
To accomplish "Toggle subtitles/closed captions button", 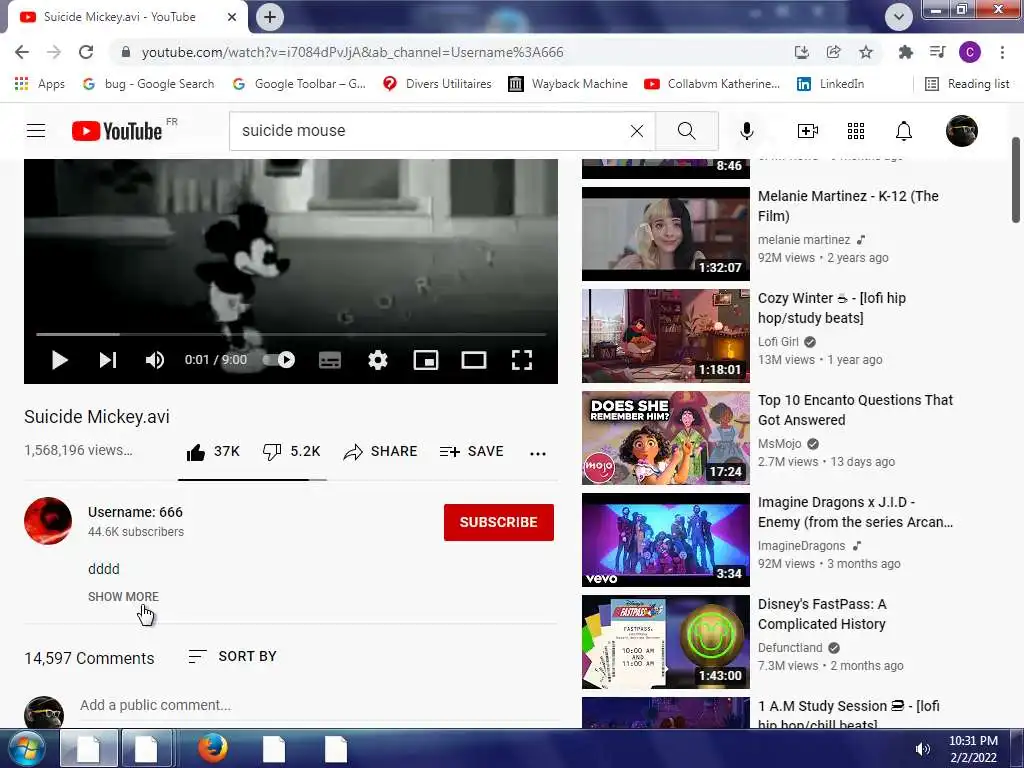I will coord(330,360).
